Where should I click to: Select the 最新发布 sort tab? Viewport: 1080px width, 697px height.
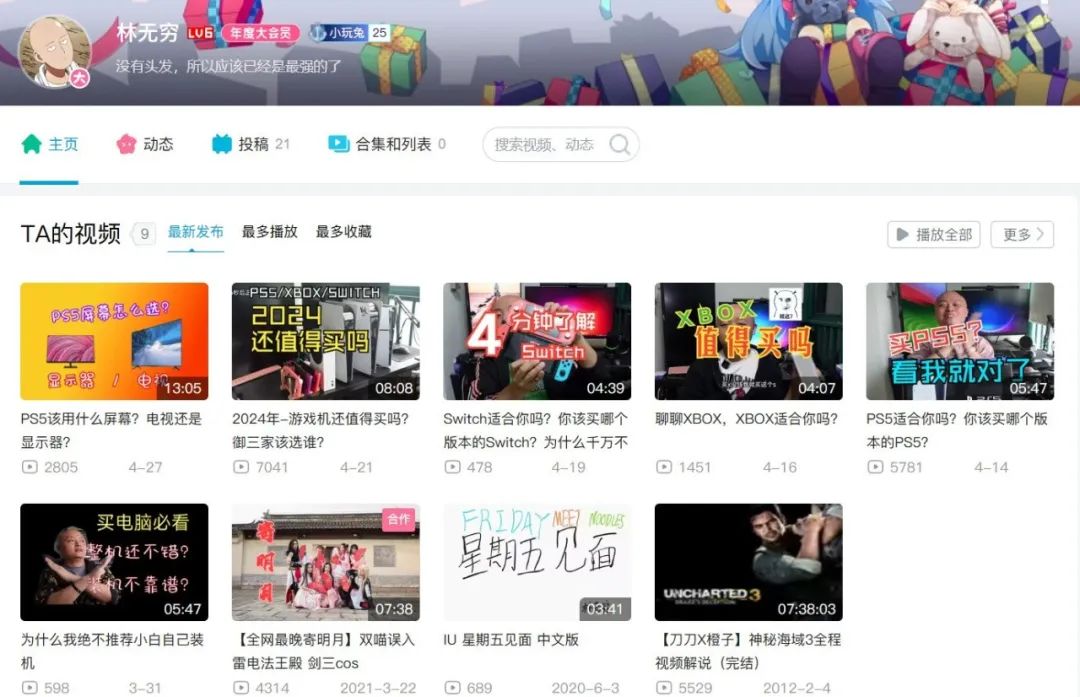(195, 232)
